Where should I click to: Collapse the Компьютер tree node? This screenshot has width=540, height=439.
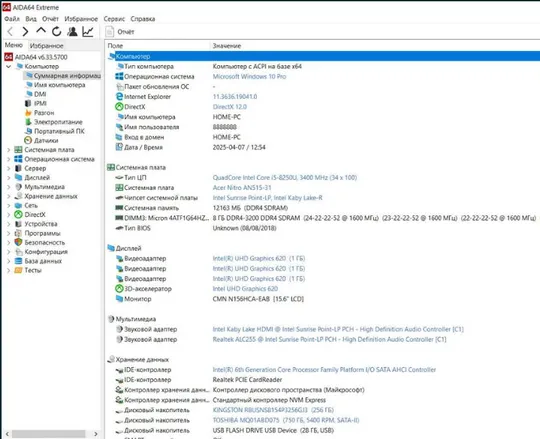coord(9,66)
